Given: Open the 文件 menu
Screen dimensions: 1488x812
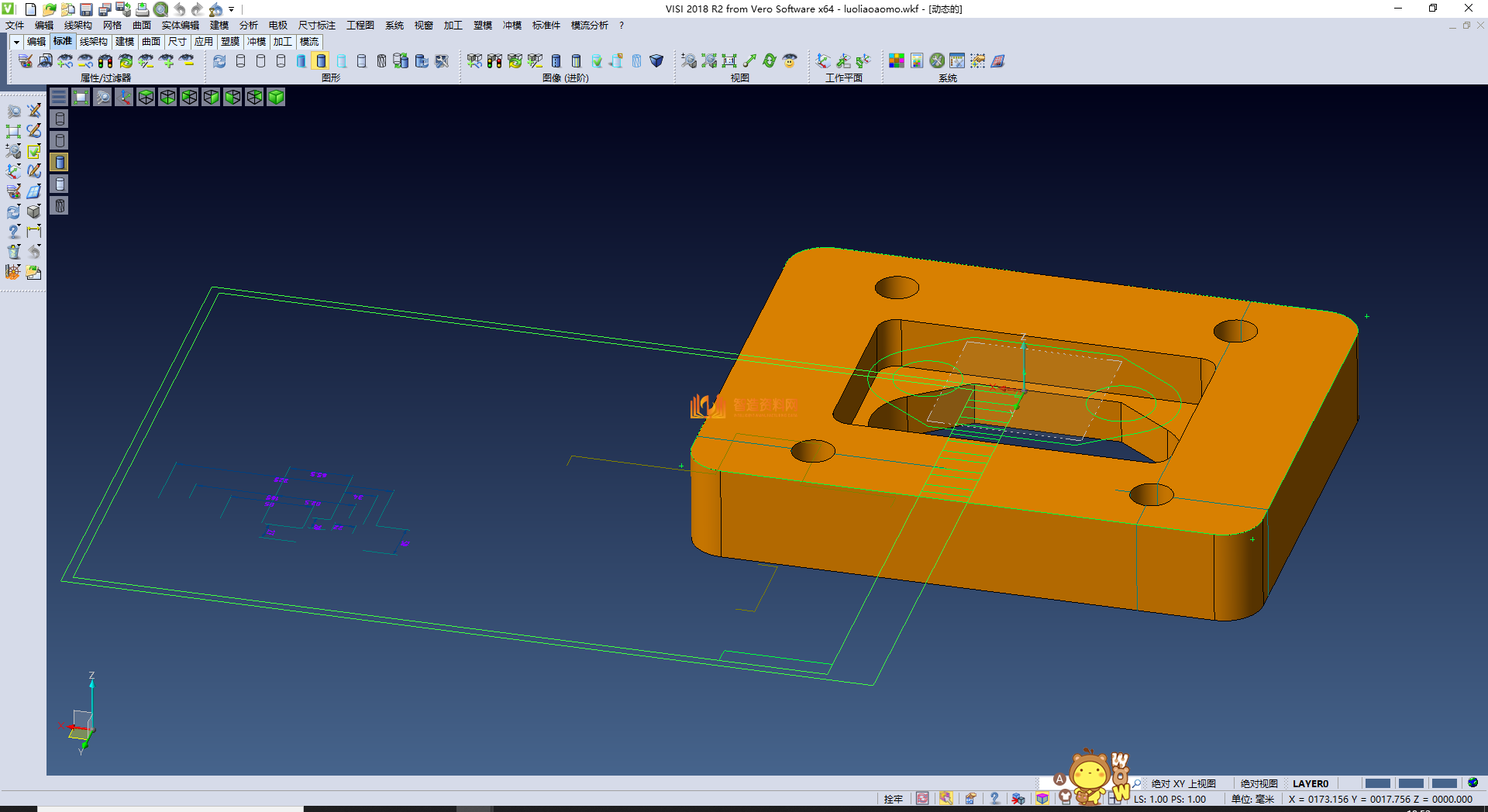Looking at the screenshot, I should [15, 26].
